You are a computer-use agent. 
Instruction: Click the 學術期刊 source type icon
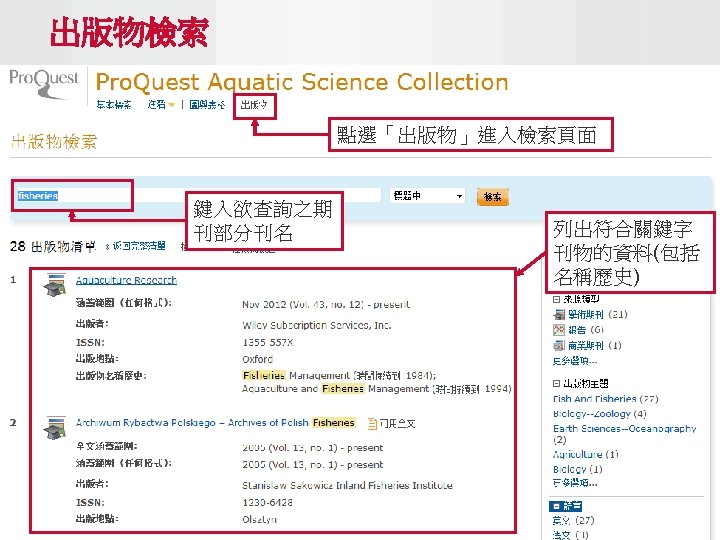point(559,315)
